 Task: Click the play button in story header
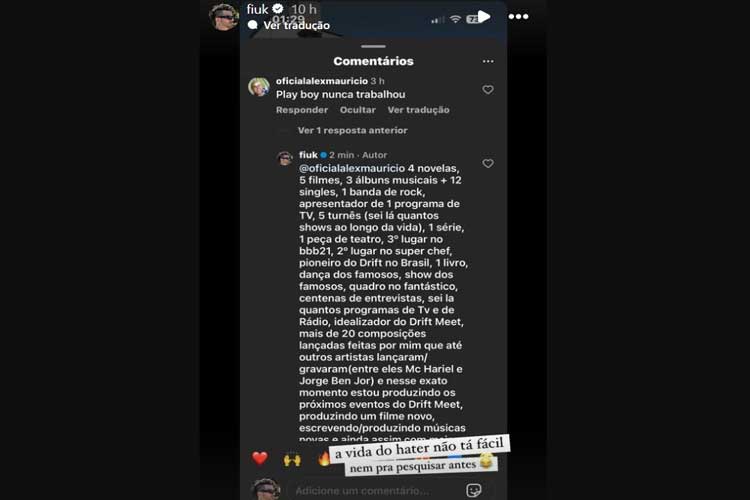point(484,17)
